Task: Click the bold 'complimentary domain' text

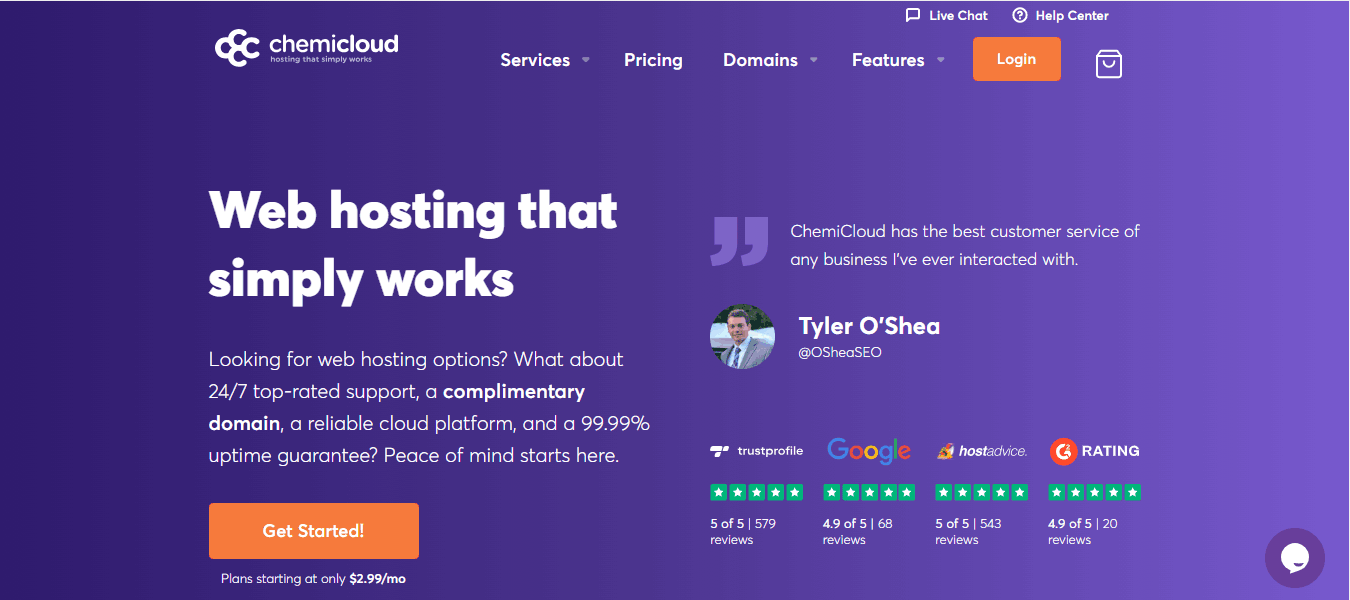Action: pyautogui.click(x=397, y=407)
